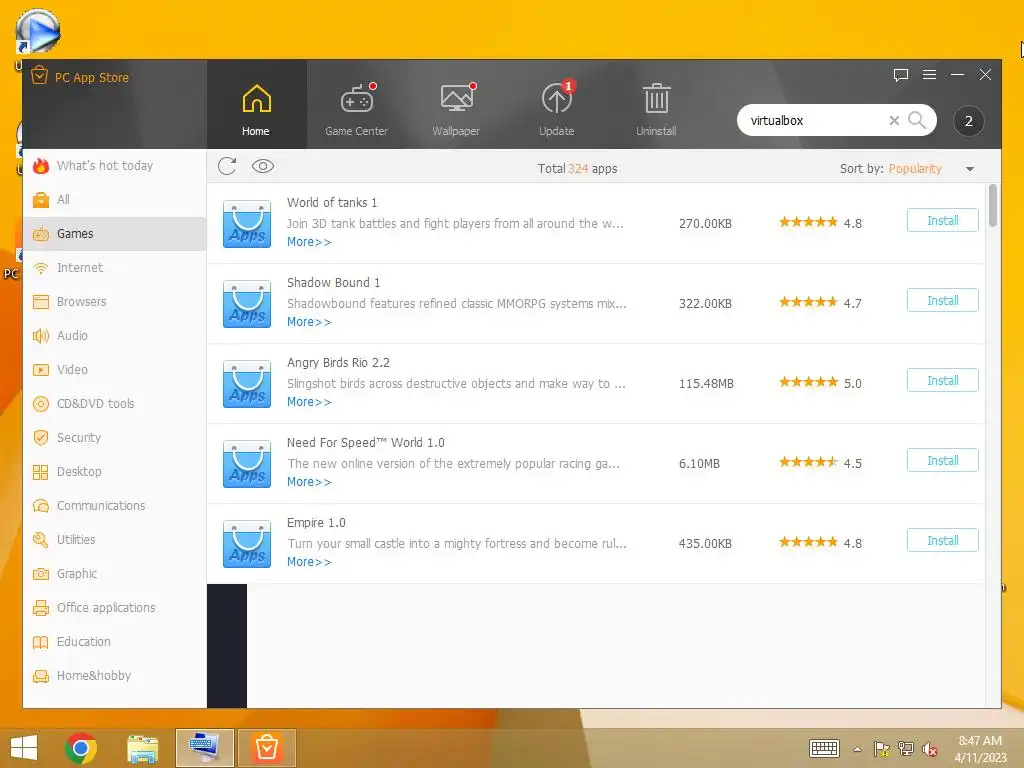Open the Update tab

556,109
